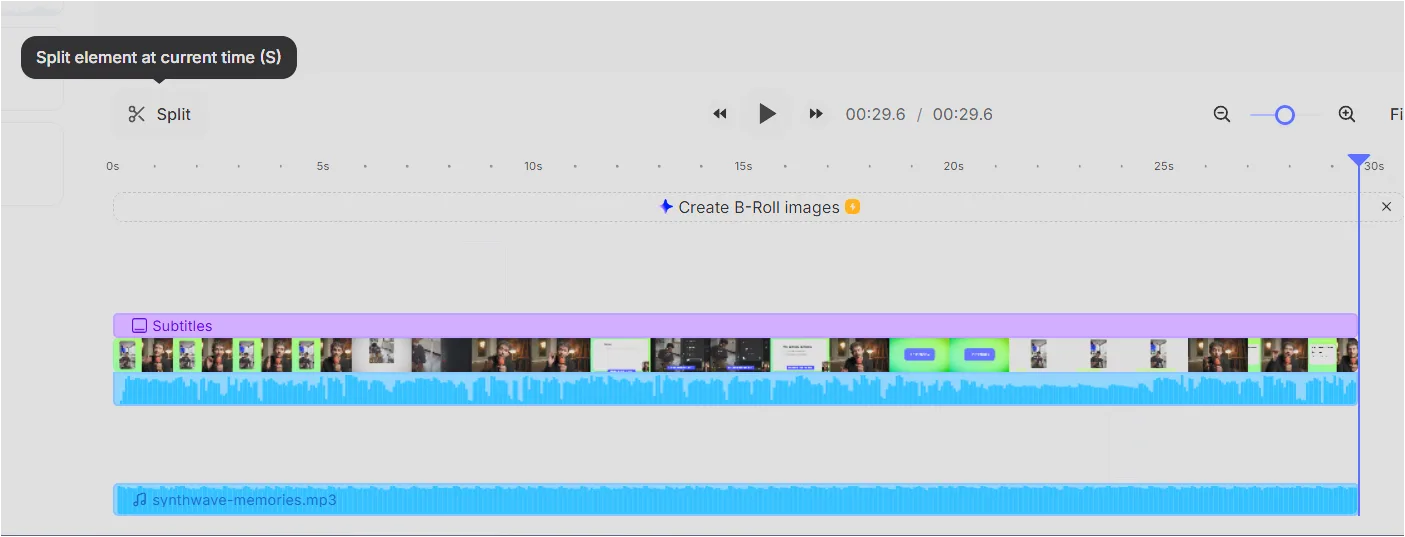1405x537 pixels.
Task: Click Create B-Roll images
Action: [759, 207]
